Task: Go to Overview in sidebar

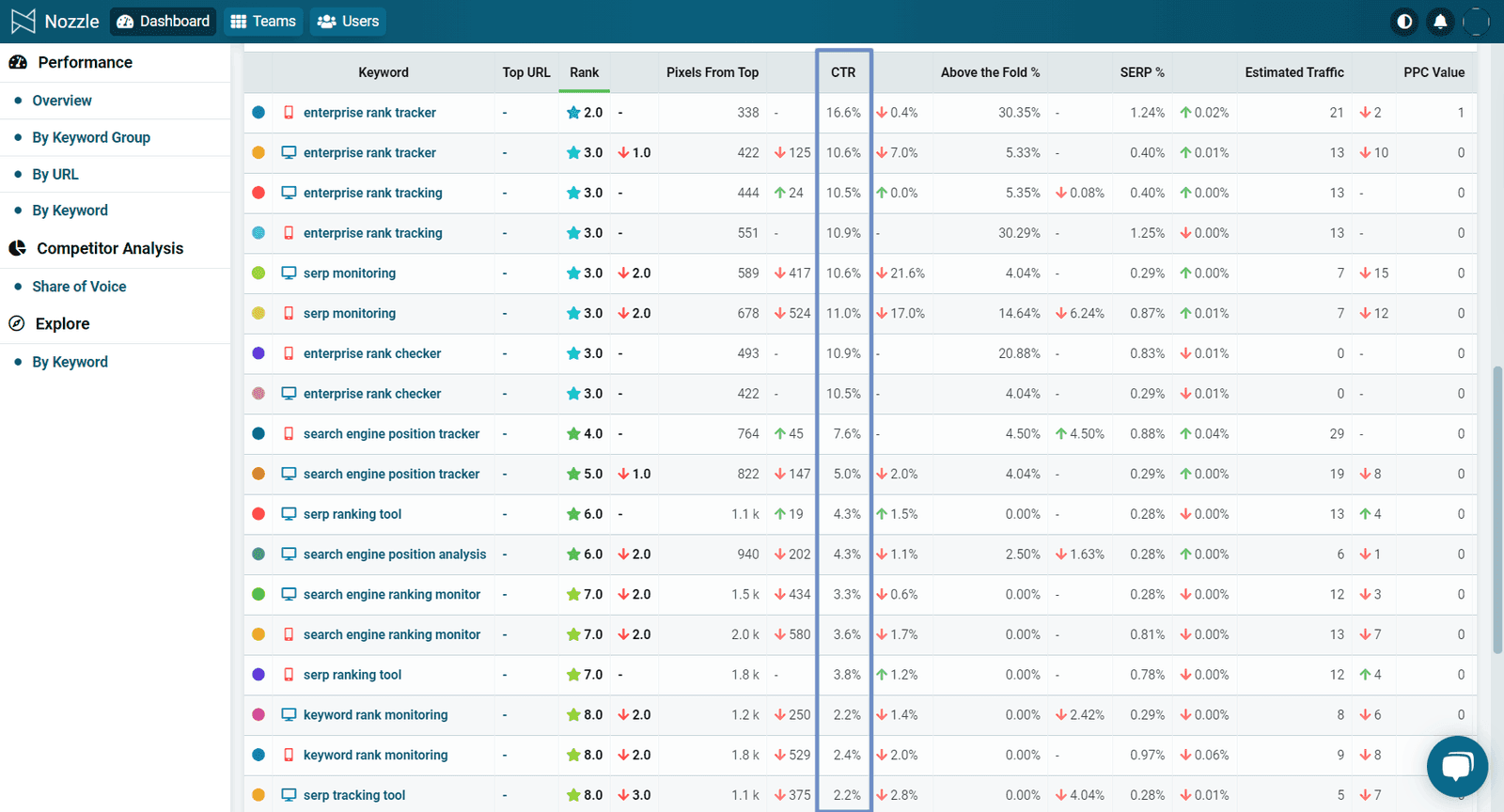Action: [x=62, y=101]
